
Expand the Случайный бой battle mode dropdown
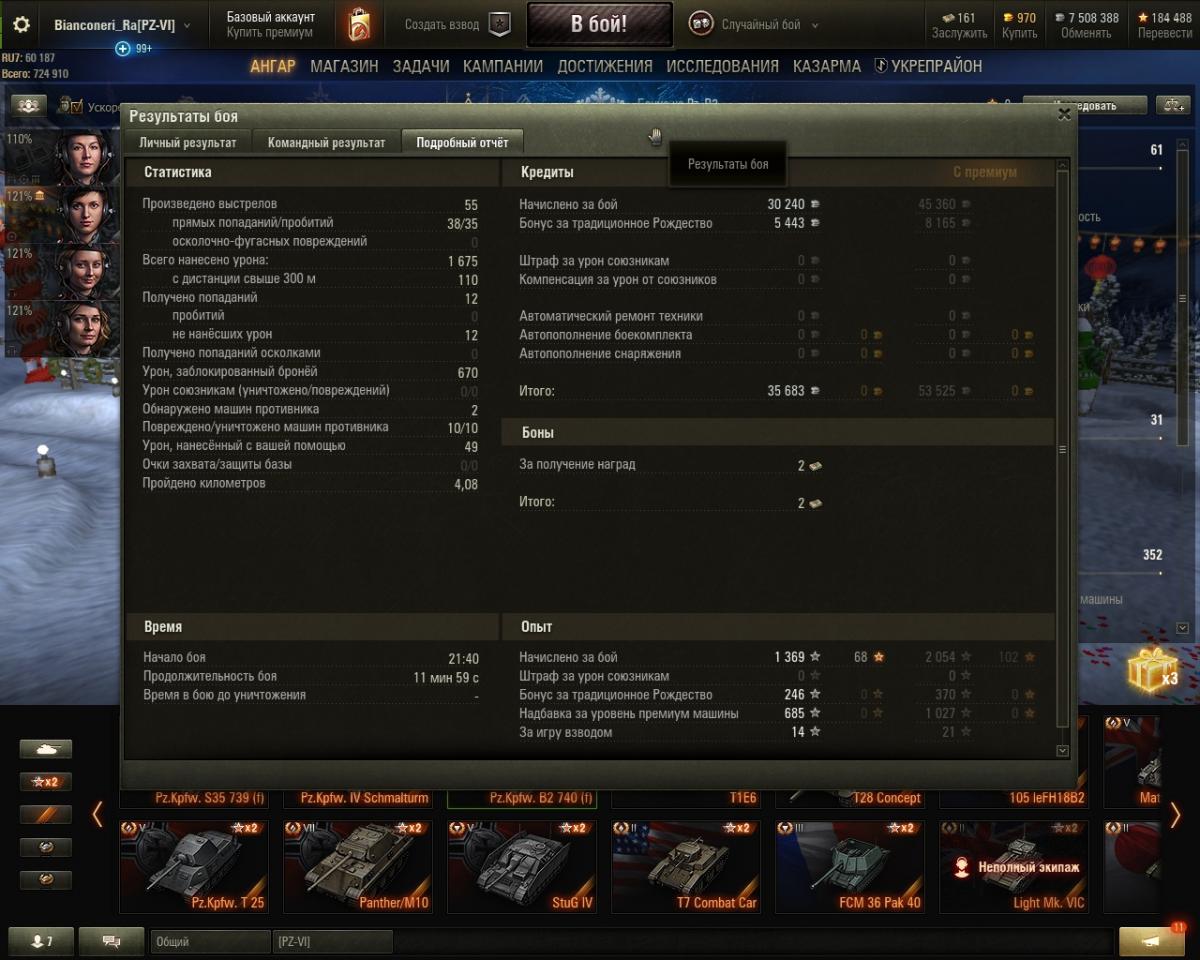(770, 25)
